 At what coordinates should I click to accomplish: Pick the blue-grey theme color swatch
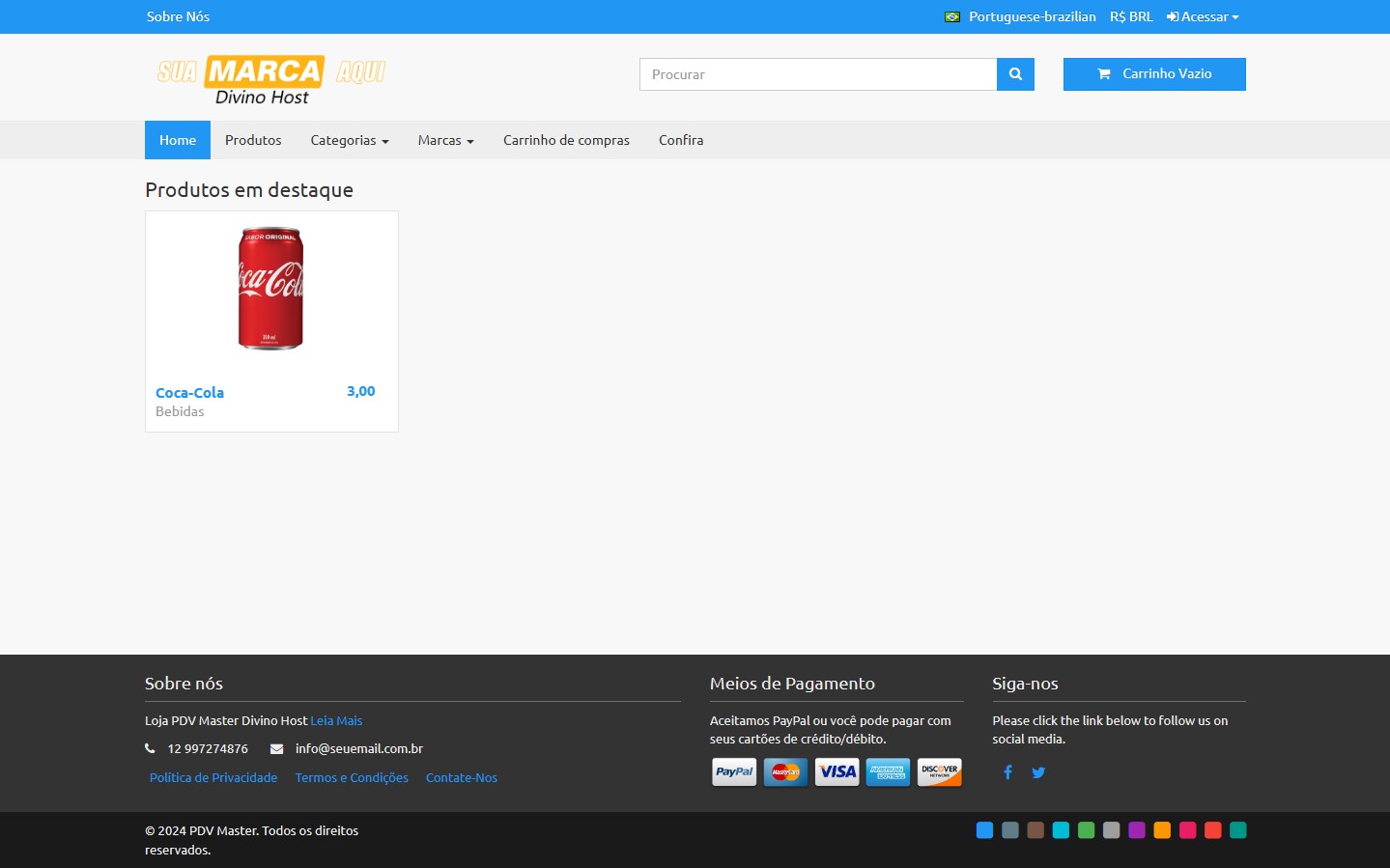[x=1010, y=830]
